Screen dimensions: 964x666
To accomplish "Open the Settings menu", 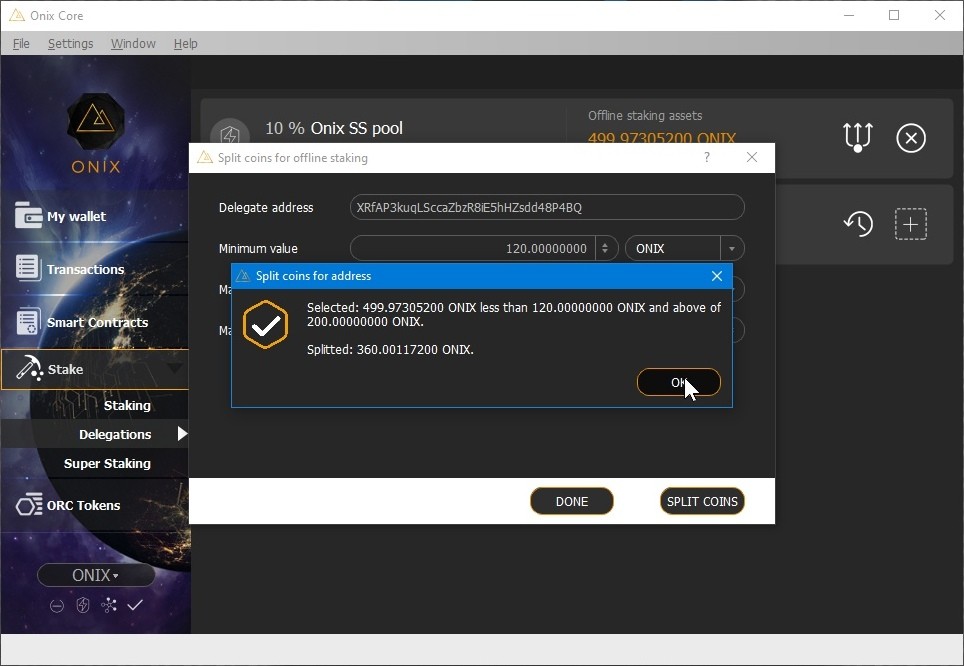I will pos(71,44).
